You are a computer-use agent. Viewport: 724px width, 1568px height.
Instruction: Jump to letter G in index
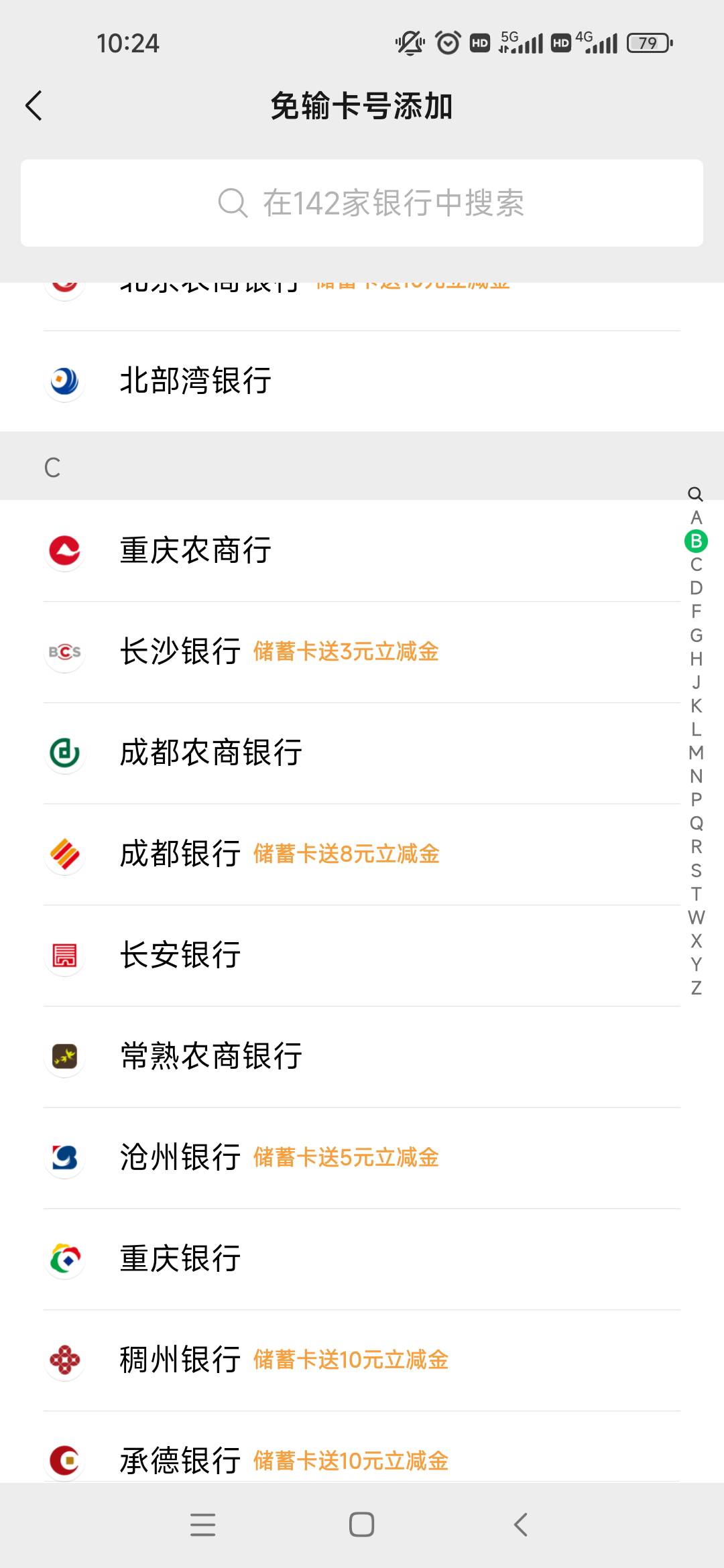coord(697,635)
